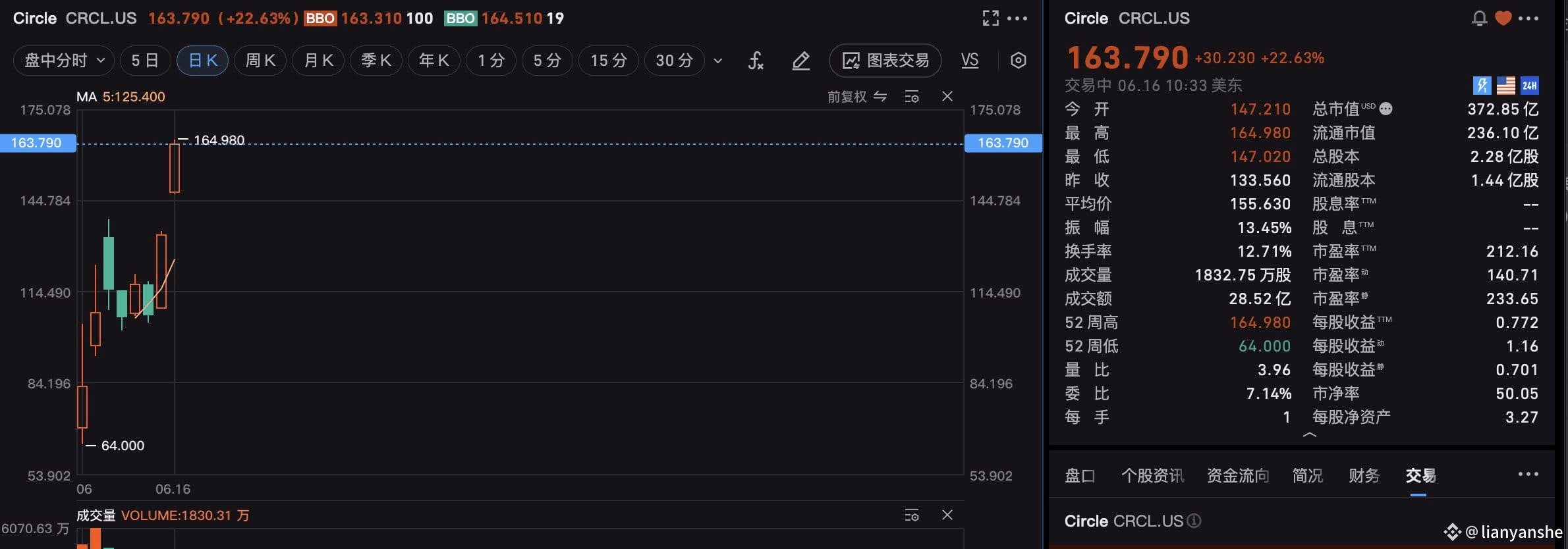
Task: Click the US flag market icon
Action: [1506, 85]
